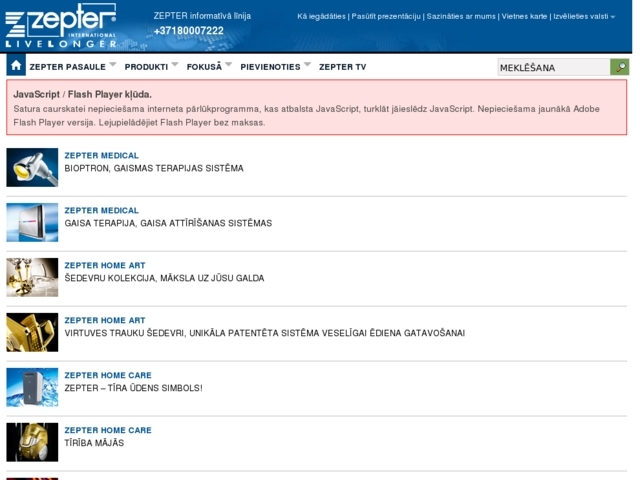Expand the Fokusā dropdown menu

[x=229, y=65]
